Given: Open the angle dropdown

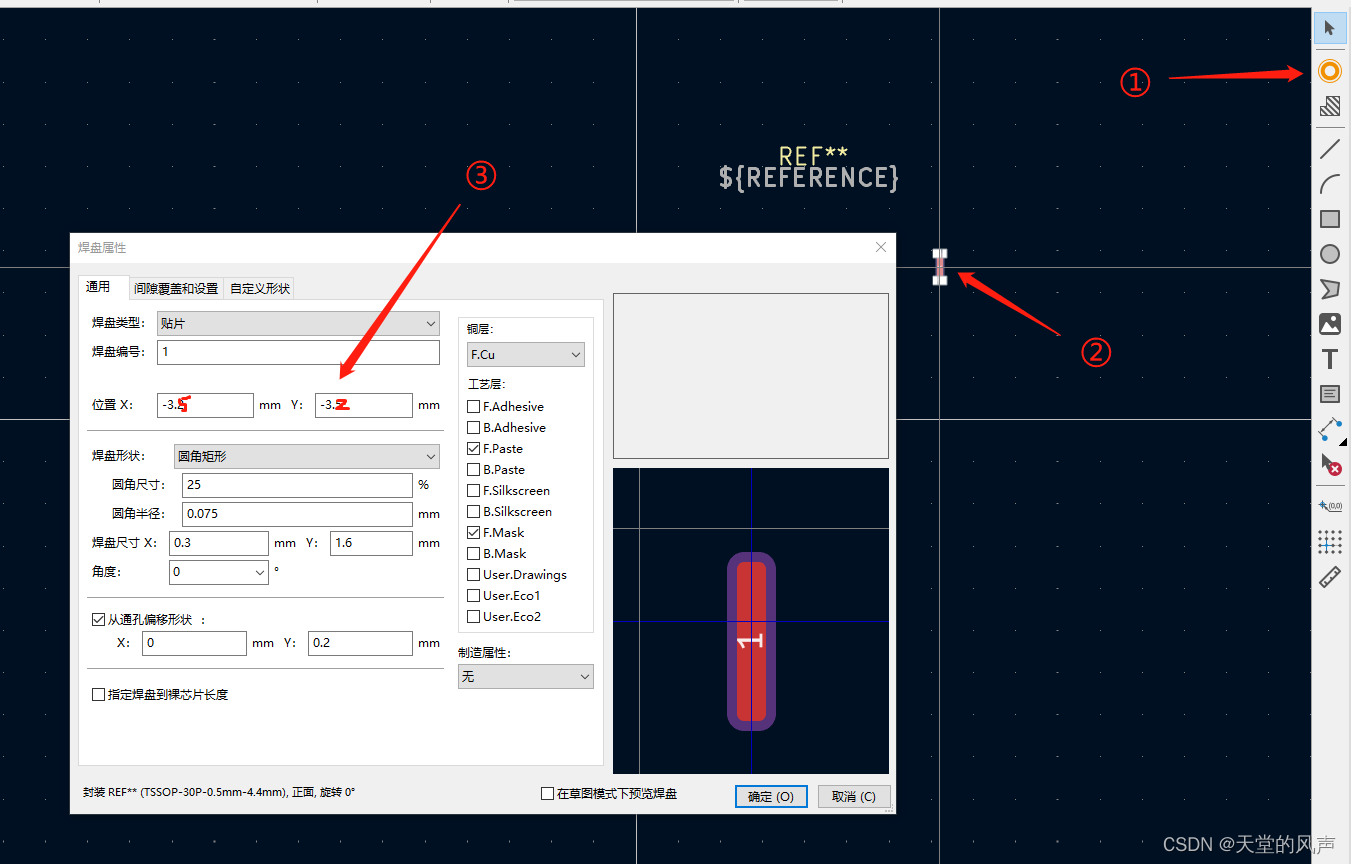Looking at the screenshot, I should click(x=219, y=572).
